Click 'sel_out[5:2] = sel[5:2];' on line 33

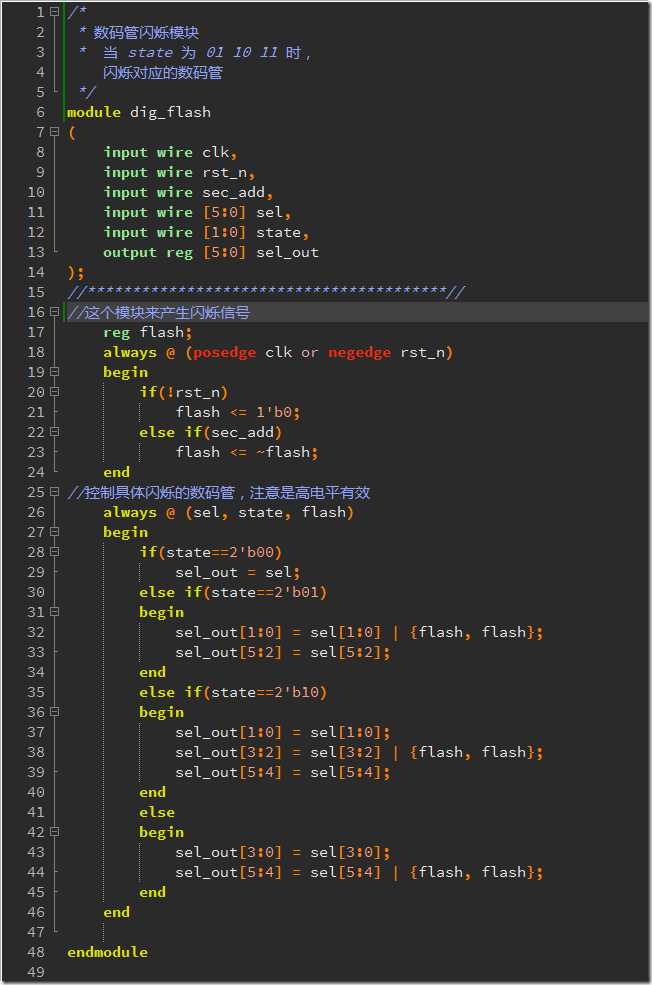point(283,653)
